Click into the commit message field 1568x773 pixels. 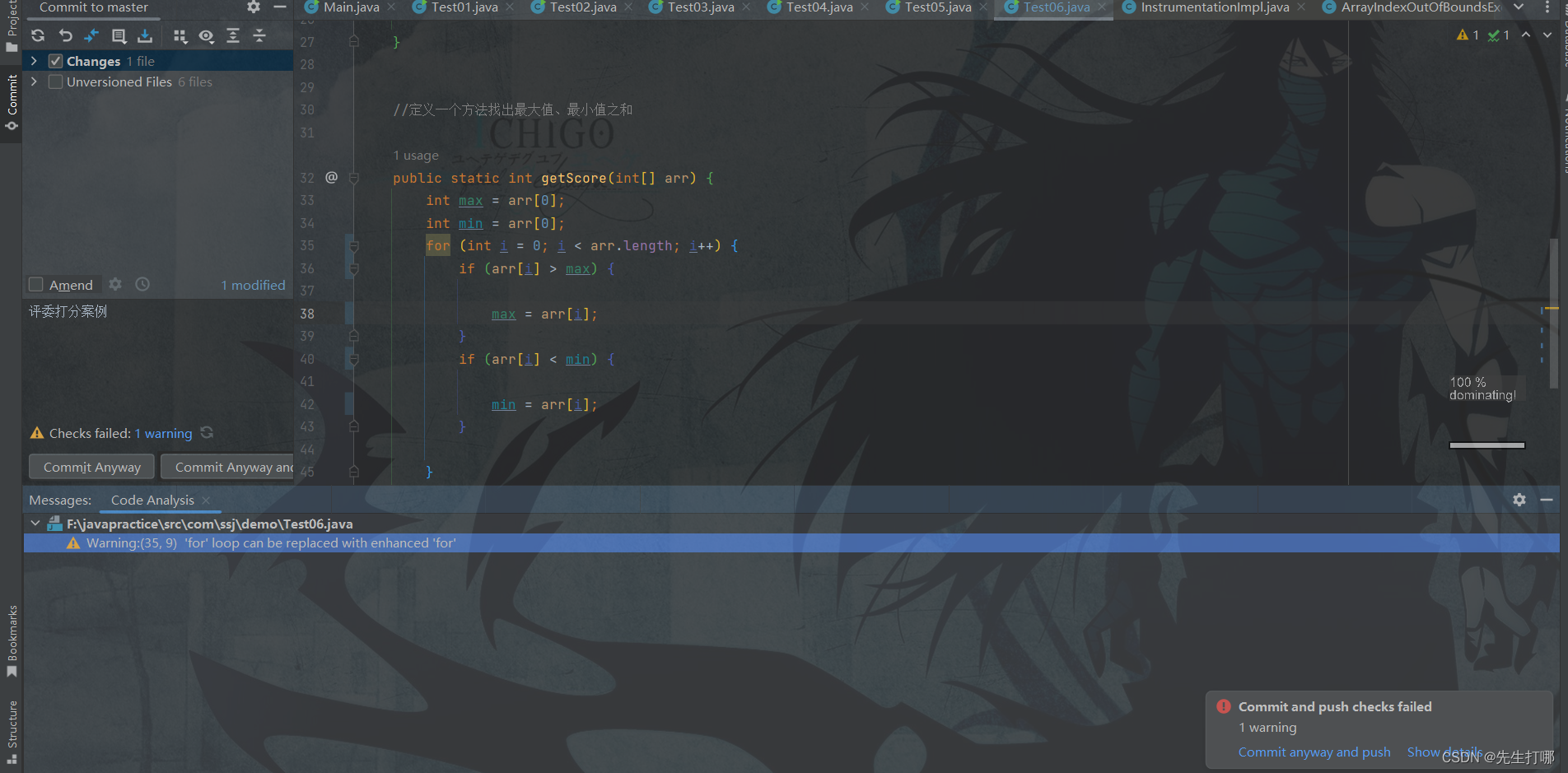tap(157, 358)
